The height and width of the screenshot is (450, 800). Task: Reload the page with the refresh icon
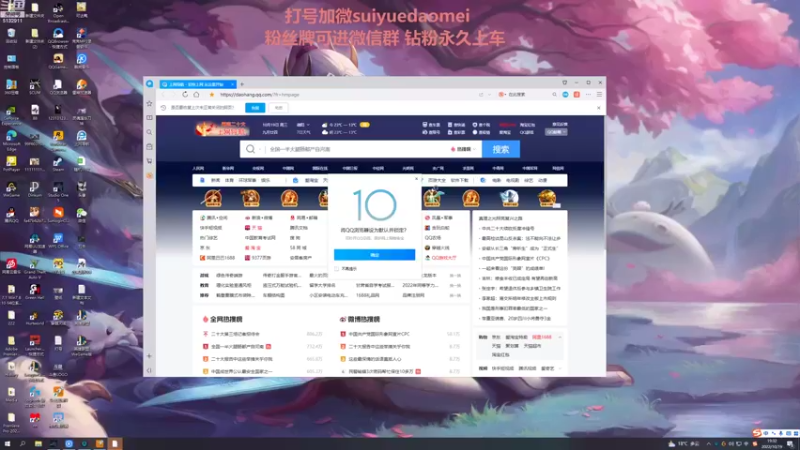pos(185,94)
